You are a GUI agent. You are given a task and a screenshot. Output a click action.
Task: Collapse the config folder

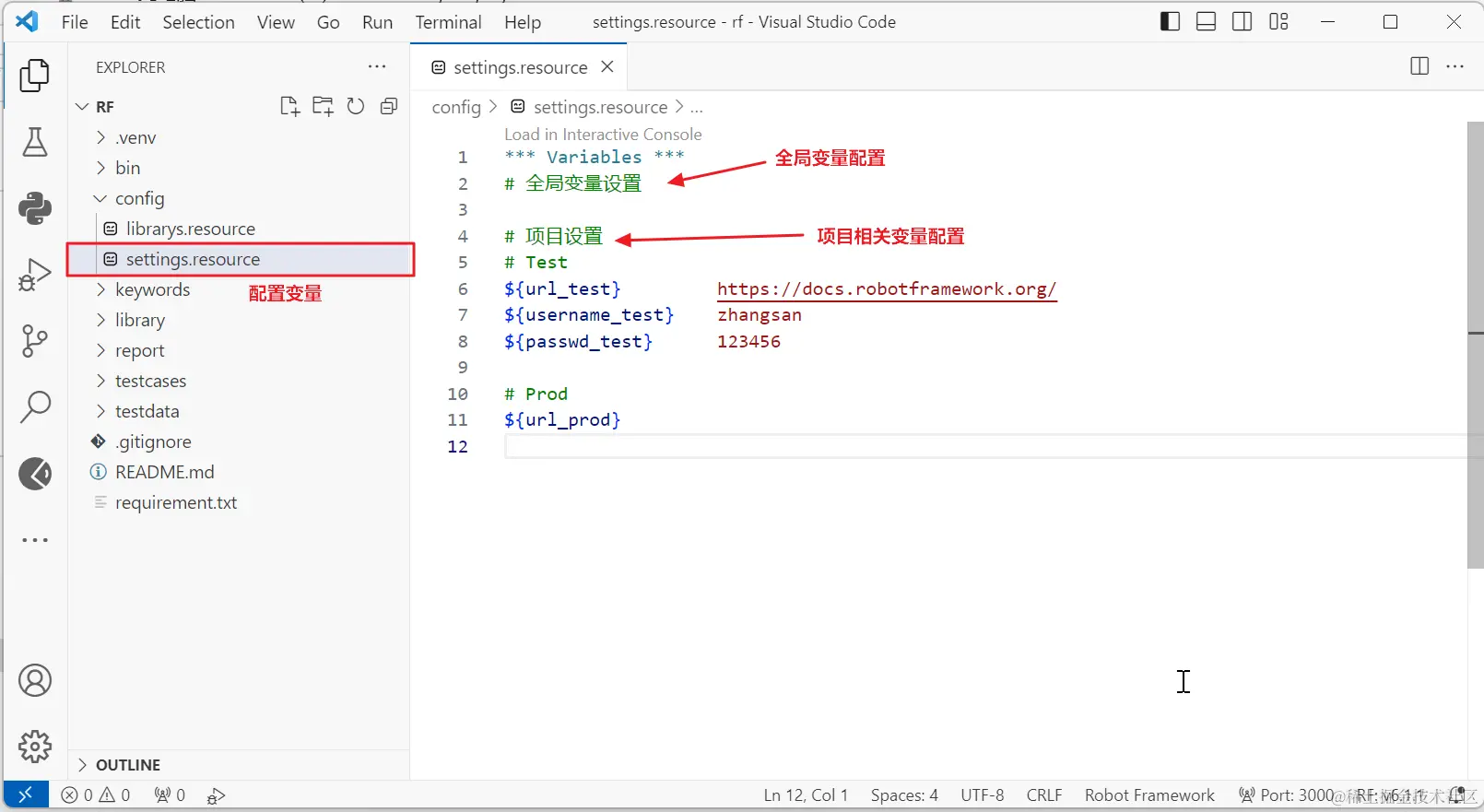click(x=240, y=198)
